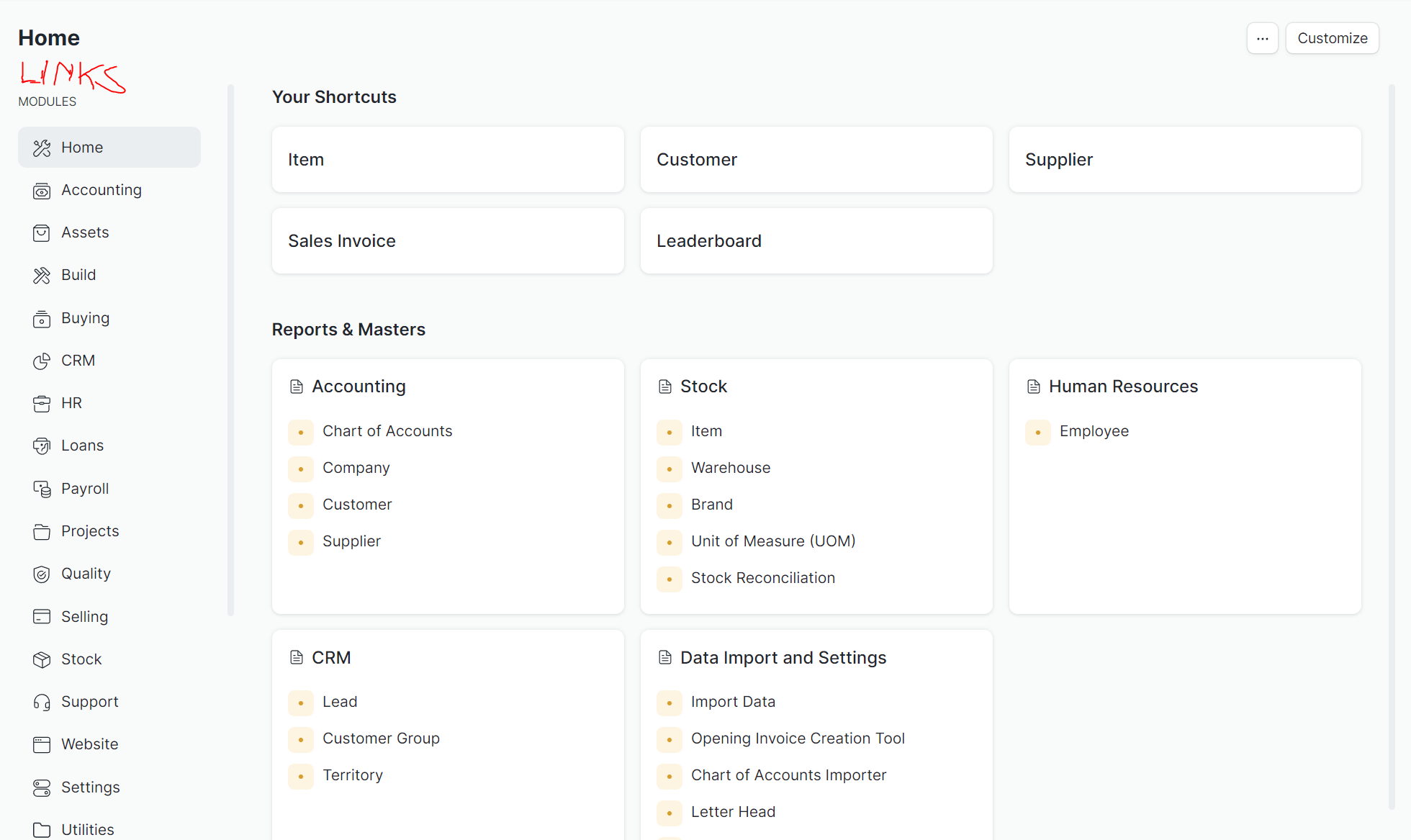Screen dimensions: 1411x840
Task: Click the Customize button
Action: tap(1332, 38)
